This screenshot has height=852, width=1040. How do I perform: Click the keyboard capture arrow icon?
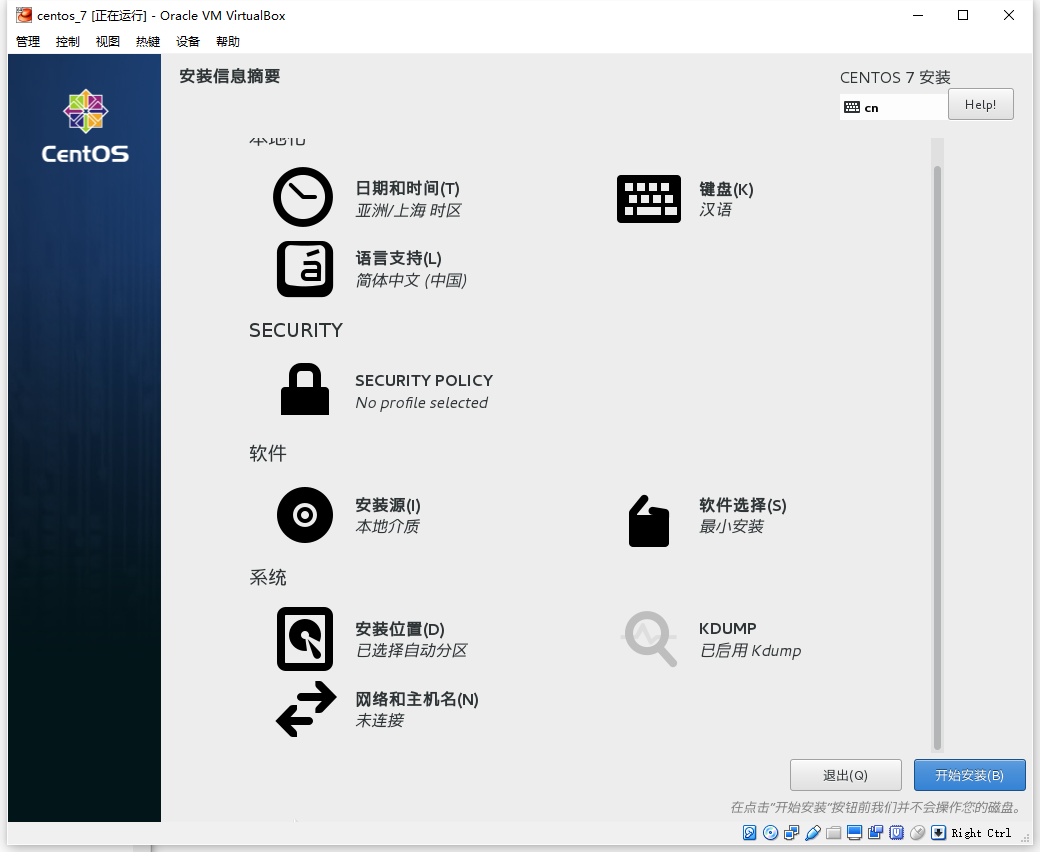click(x=939, y=833)
